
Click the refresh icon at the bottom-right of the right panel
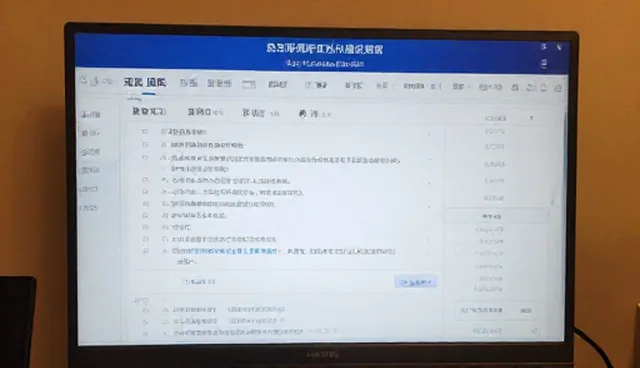pyautogui.click(x=535, y=331)
